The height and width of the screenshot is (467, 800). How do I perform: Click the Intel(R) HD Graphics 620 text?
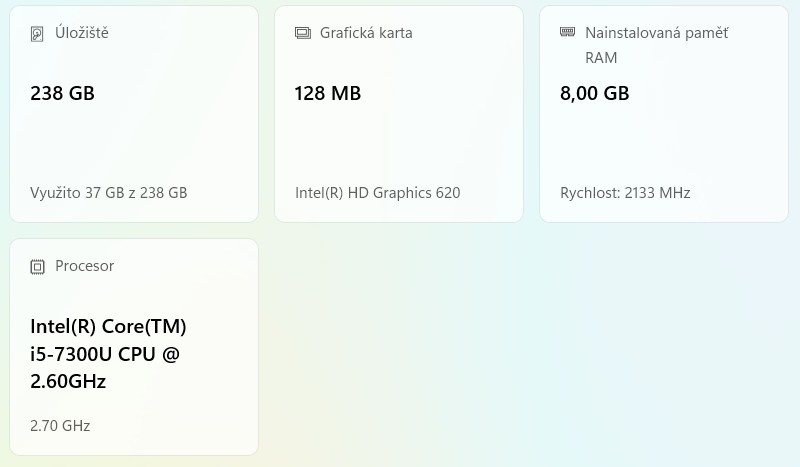click(377, 193)
